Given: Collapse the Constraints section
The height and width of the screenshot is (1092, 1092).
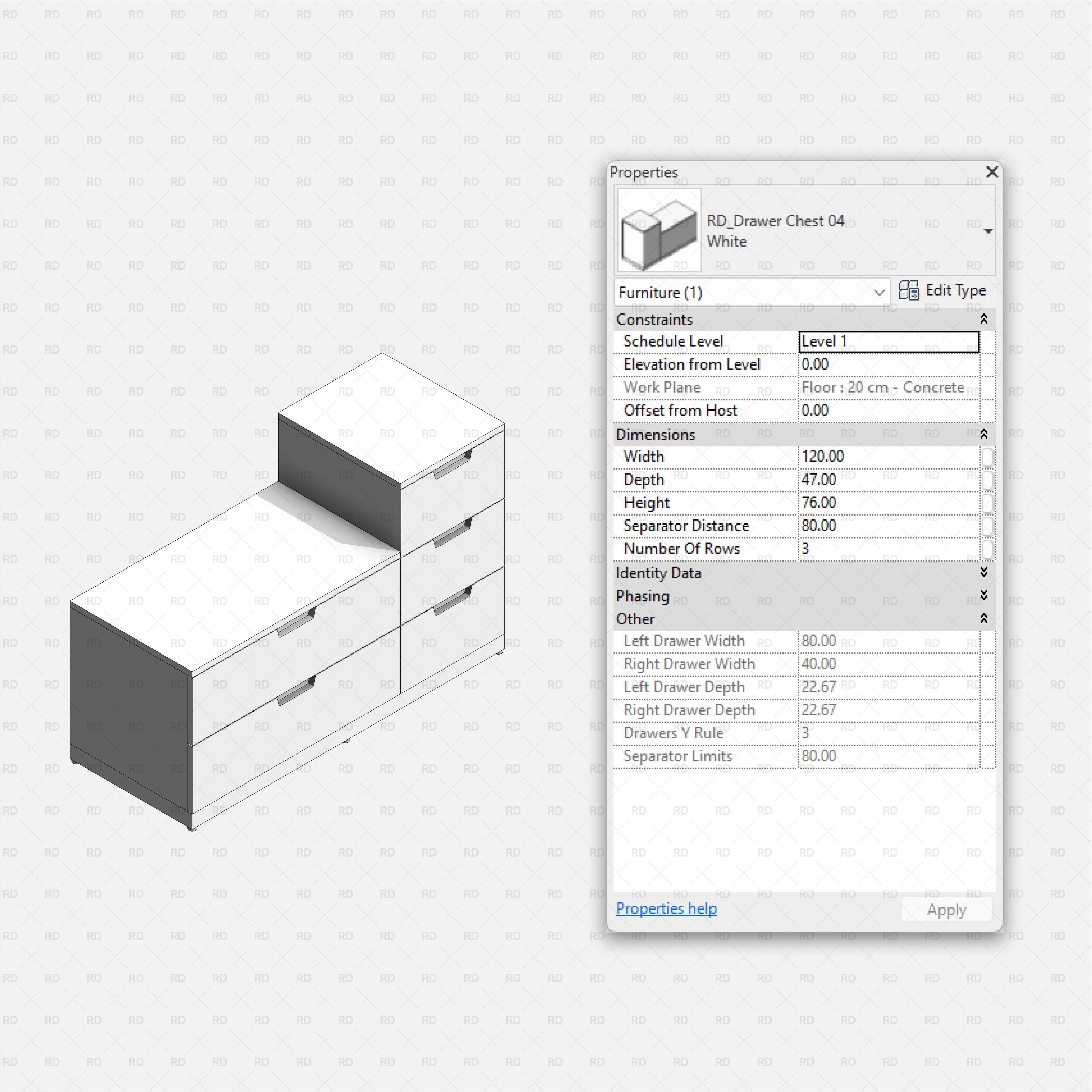Looking at the screenshot, I should pos(984,319).
